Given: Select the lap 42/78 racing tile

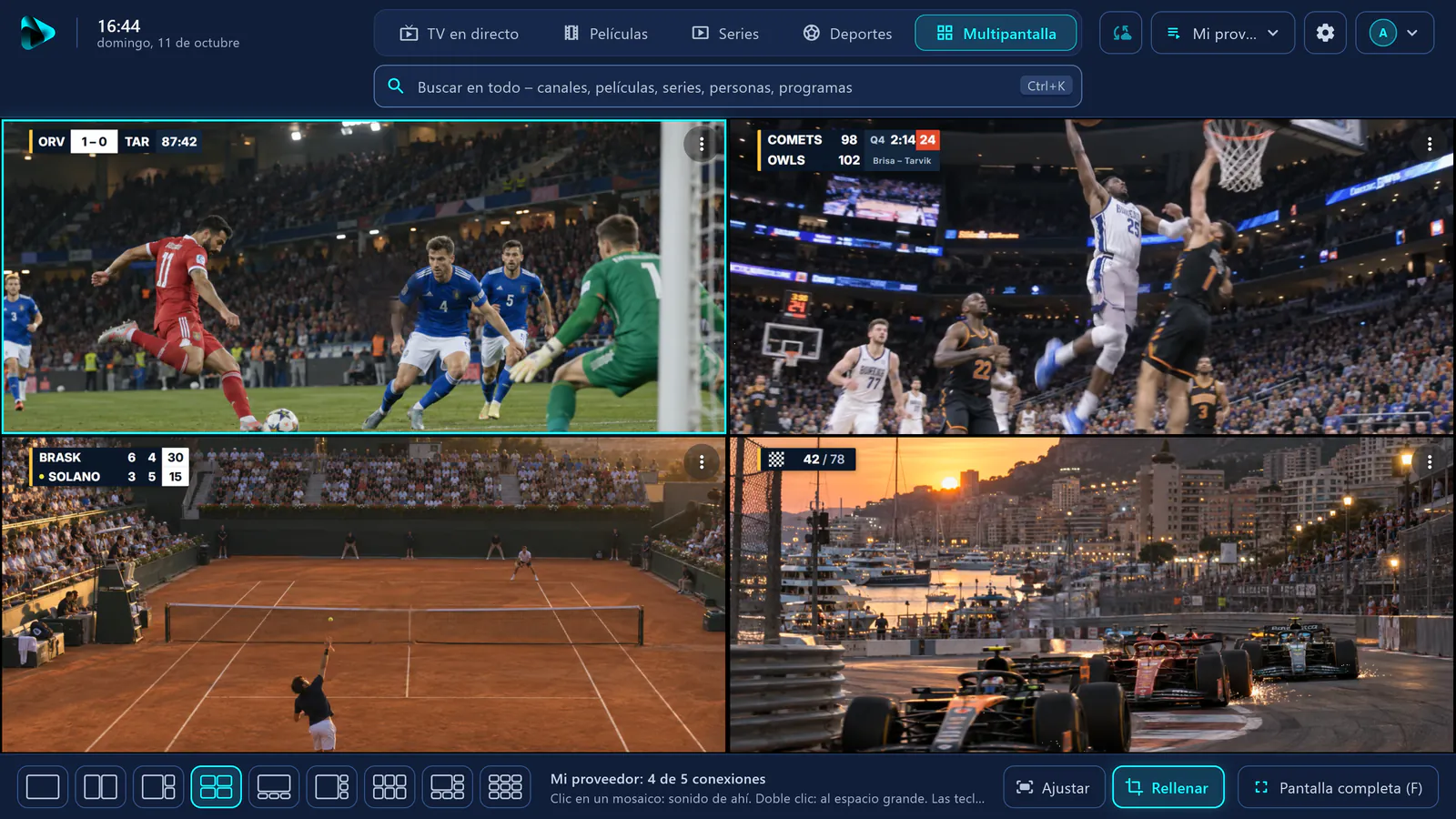Looking at the screenshot, I should (x=1092, y=595).
